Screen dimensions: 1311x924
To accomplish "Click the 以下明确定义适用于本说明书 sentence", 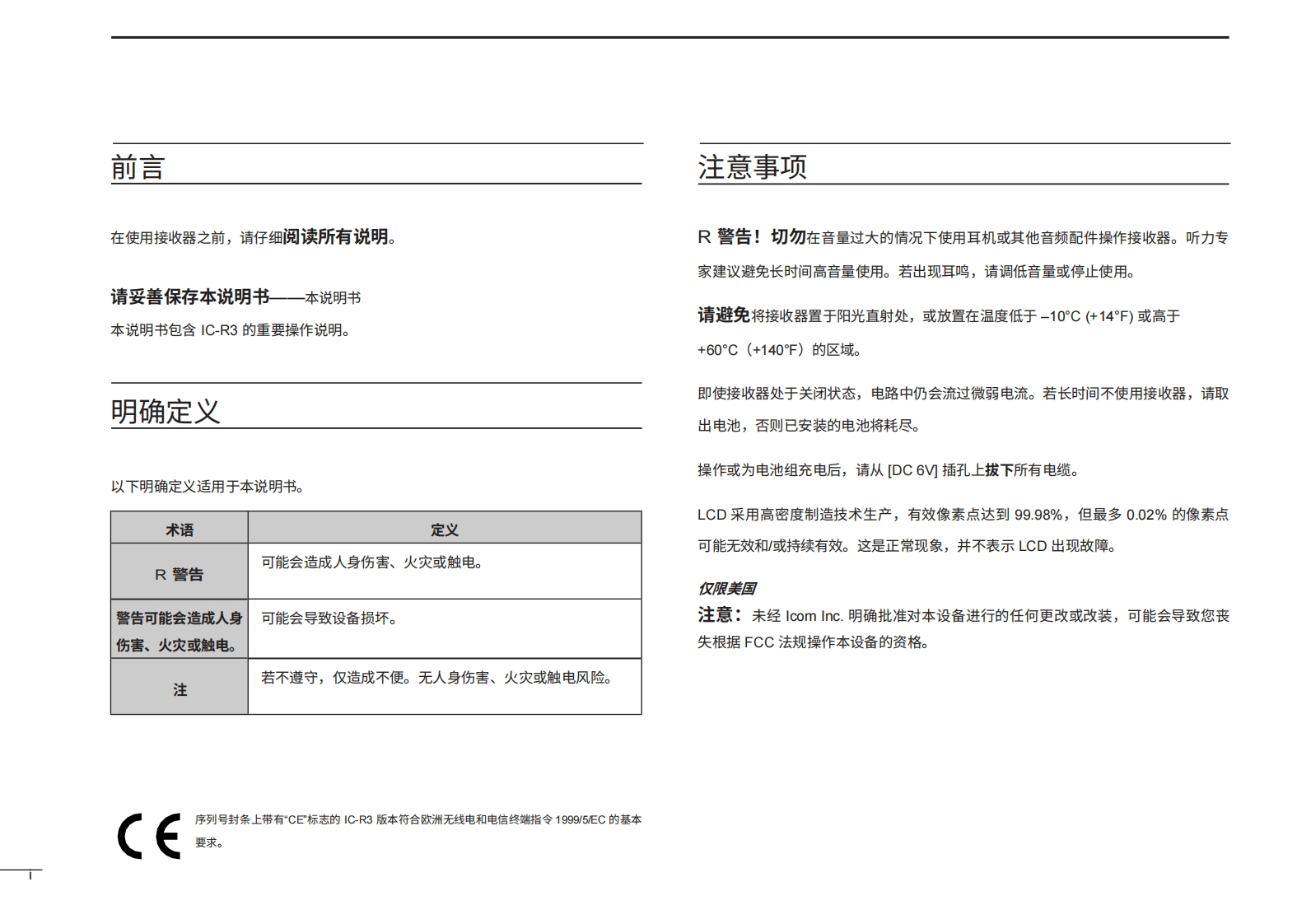I will [x=208, y=487].
